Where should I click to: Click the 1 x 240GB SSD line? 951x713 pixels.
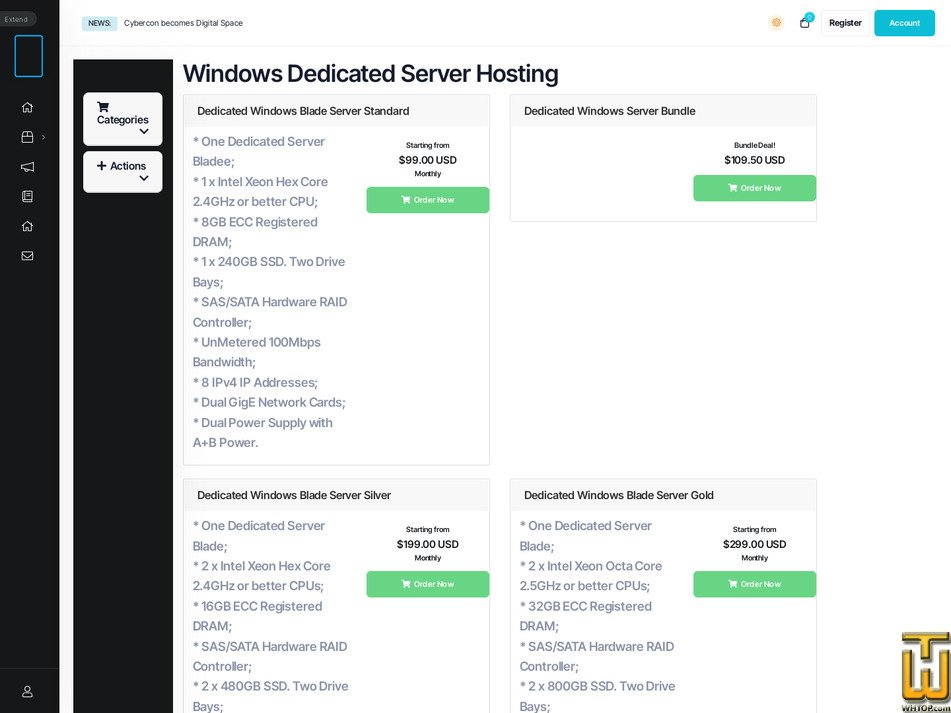(x=269, y=272)
